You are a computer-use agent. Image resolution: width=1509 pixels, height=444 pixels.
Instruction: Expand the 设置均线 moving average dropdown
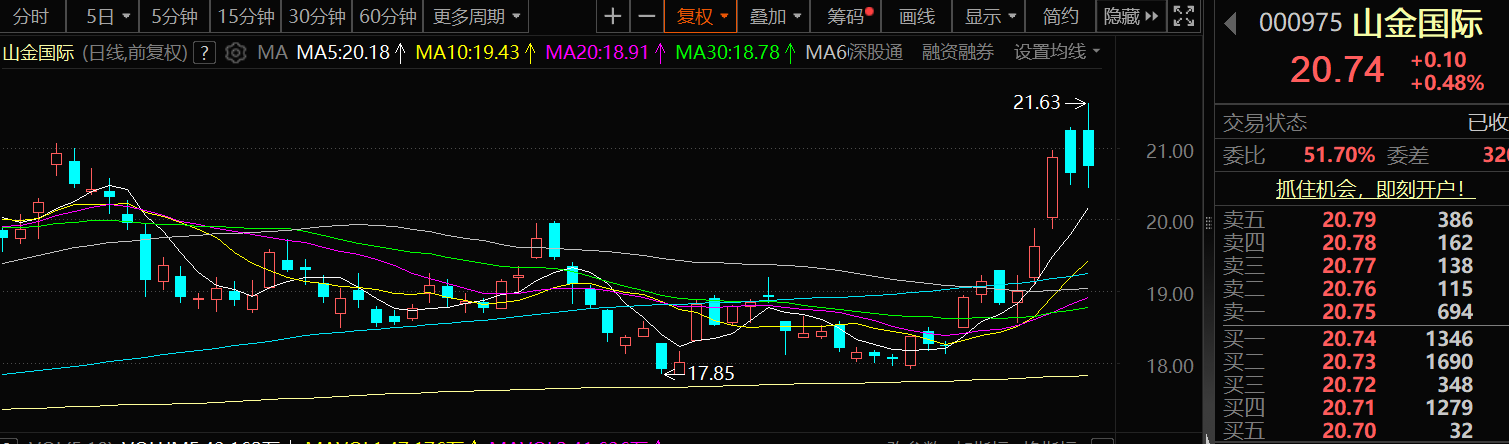coord(1057,52)
